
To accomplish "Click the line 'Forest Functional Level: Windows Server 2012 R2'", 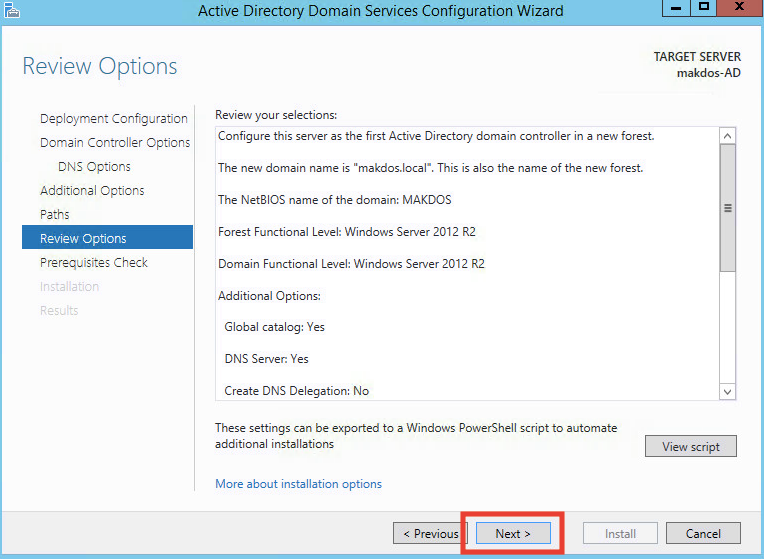I will tap(347, 231).
